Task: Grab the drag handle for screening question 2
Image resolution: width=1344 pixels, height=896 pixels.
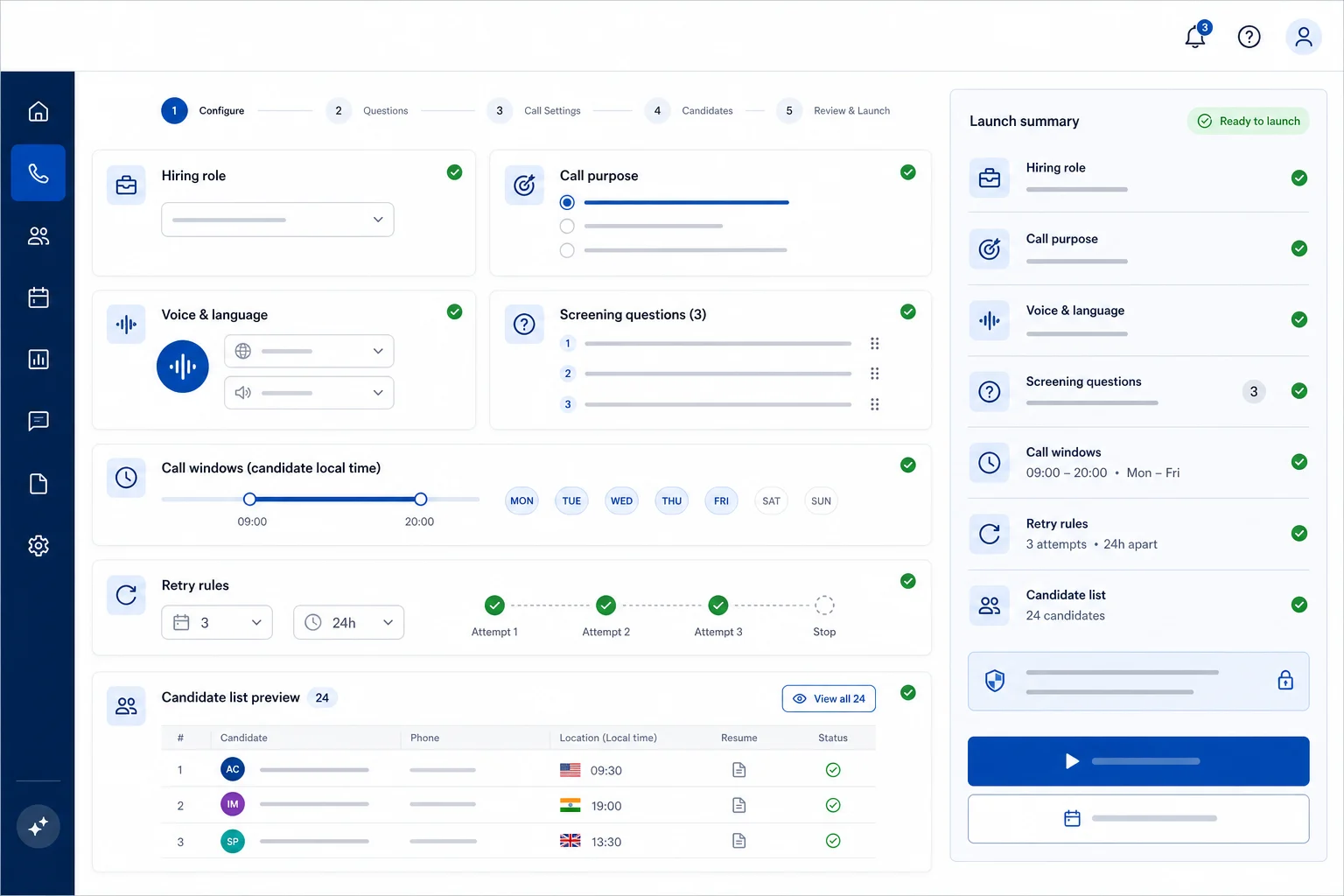Action: tap(874, 374)
